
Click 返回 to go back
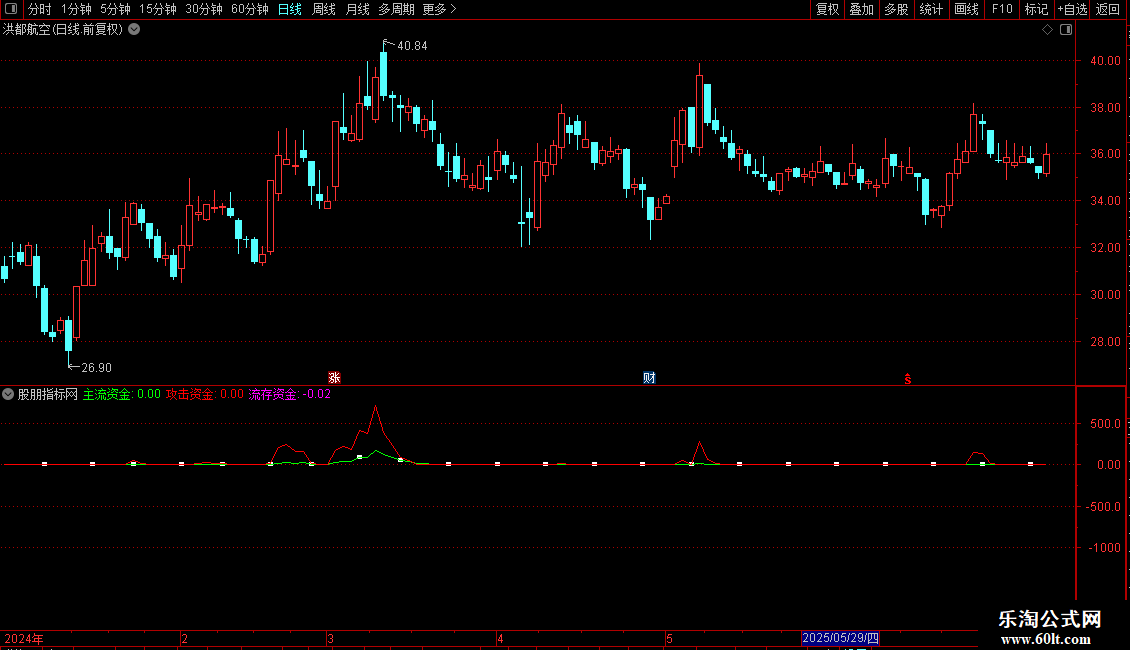coord(1108,9)
